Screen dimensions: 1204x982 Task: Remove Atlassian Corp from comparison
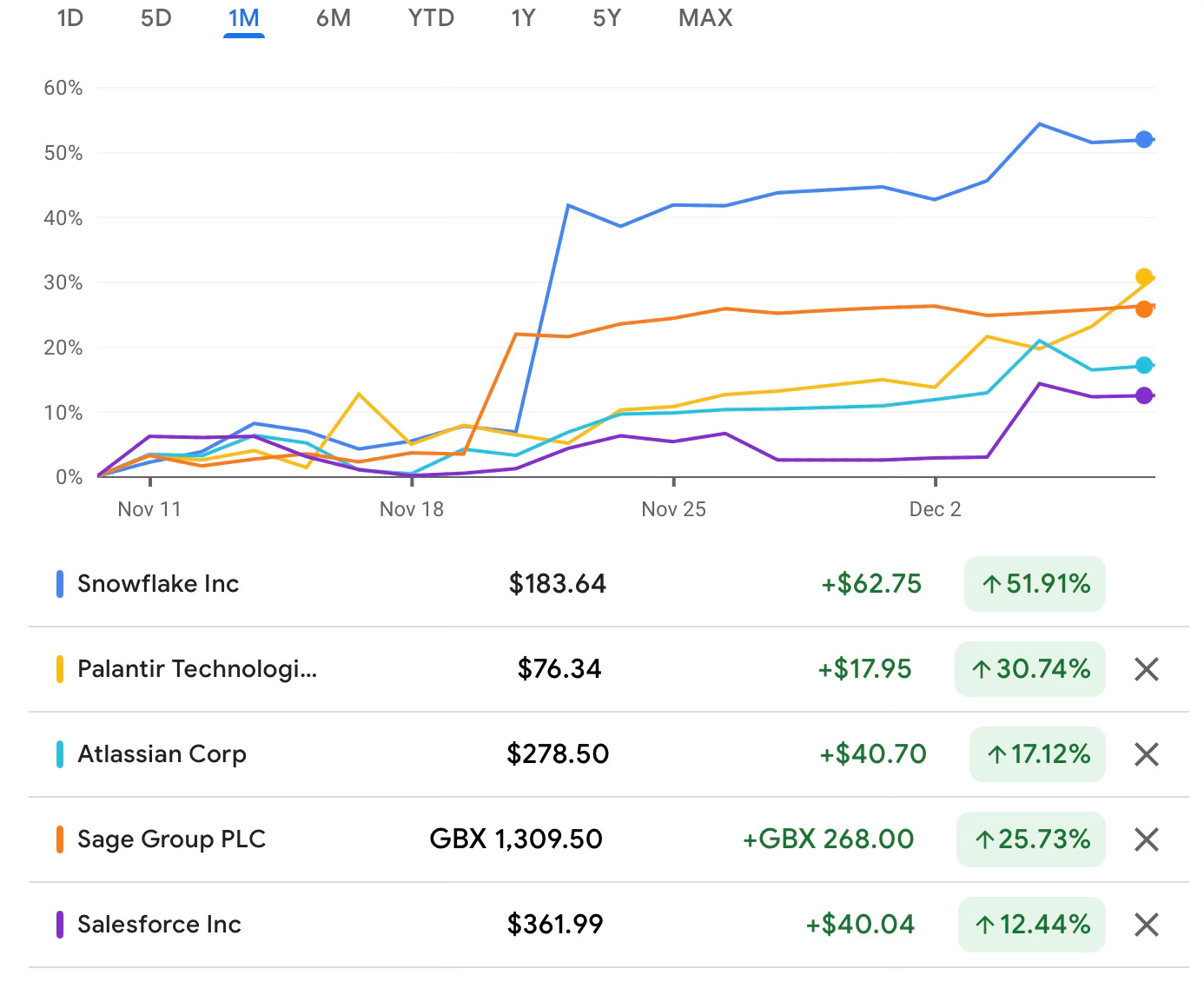[1147, 754]
